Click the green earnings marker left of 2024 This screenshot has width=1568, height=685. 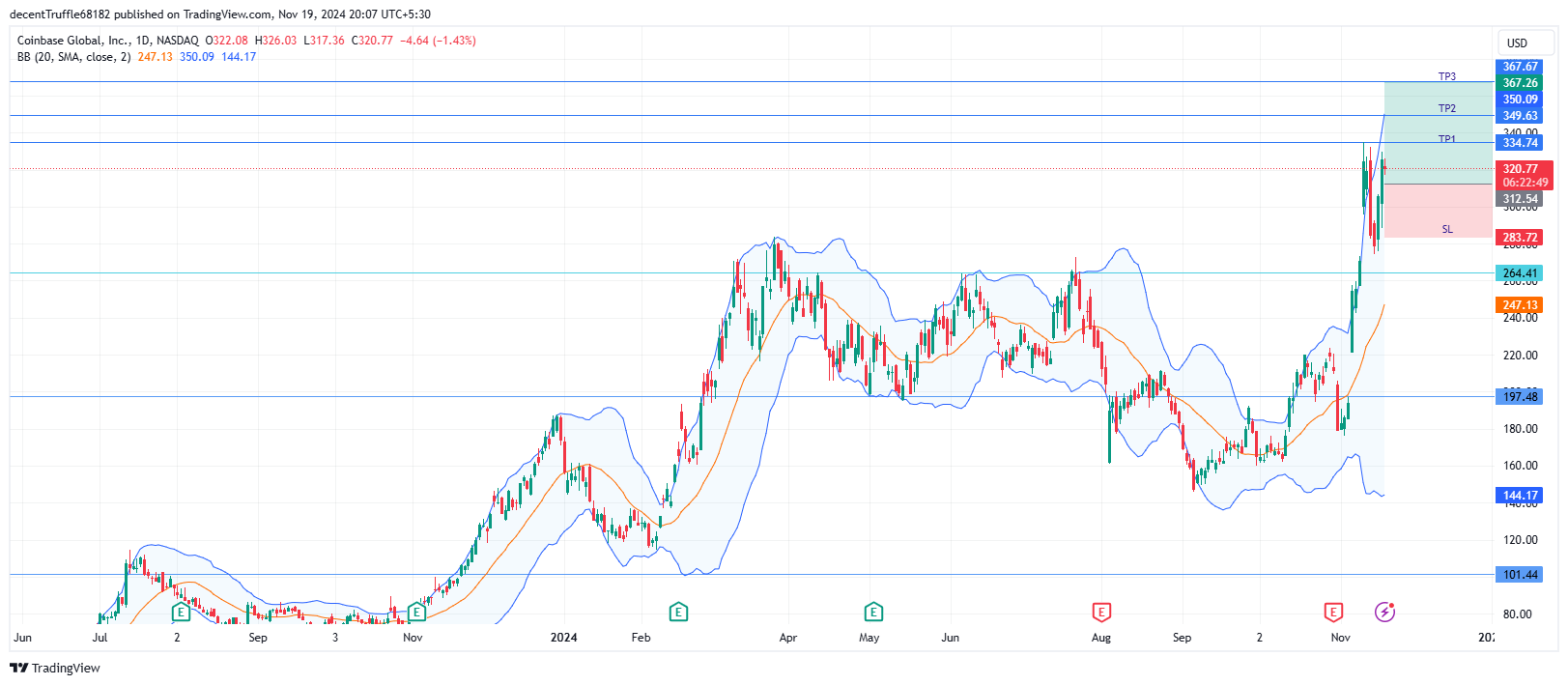coord(416,612)
